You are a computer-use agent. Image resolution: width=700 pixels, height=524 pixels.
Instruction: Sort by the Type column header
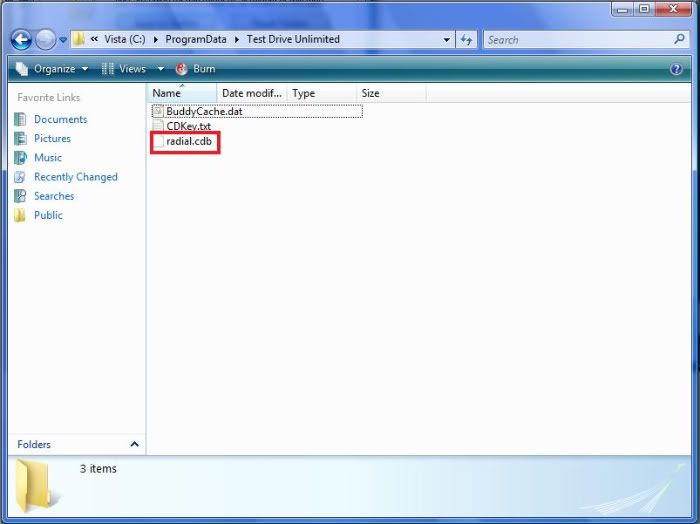(x=321, y=93)
